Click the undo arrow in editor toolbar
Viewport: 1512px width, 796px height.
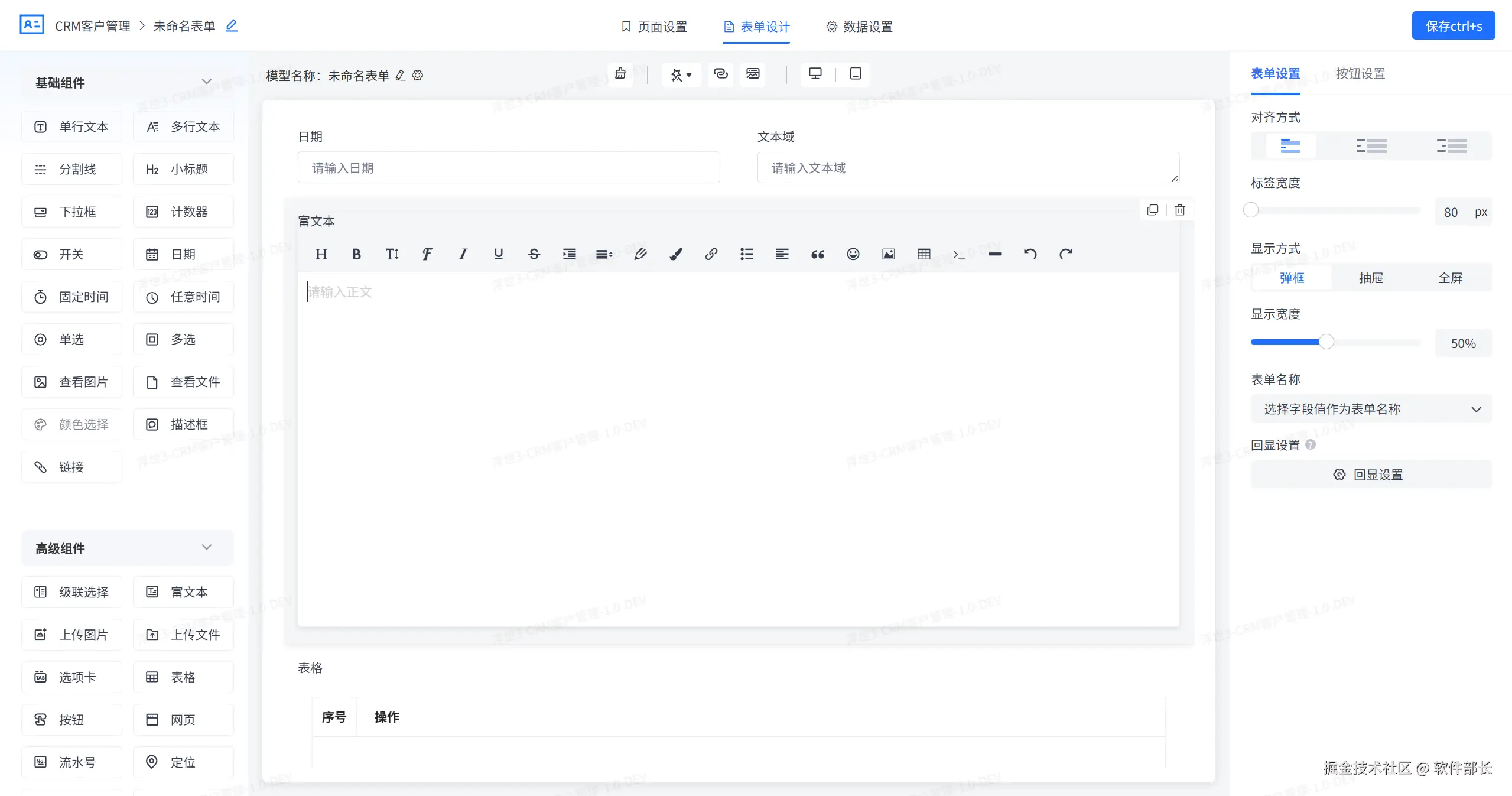click(1030, 254)
